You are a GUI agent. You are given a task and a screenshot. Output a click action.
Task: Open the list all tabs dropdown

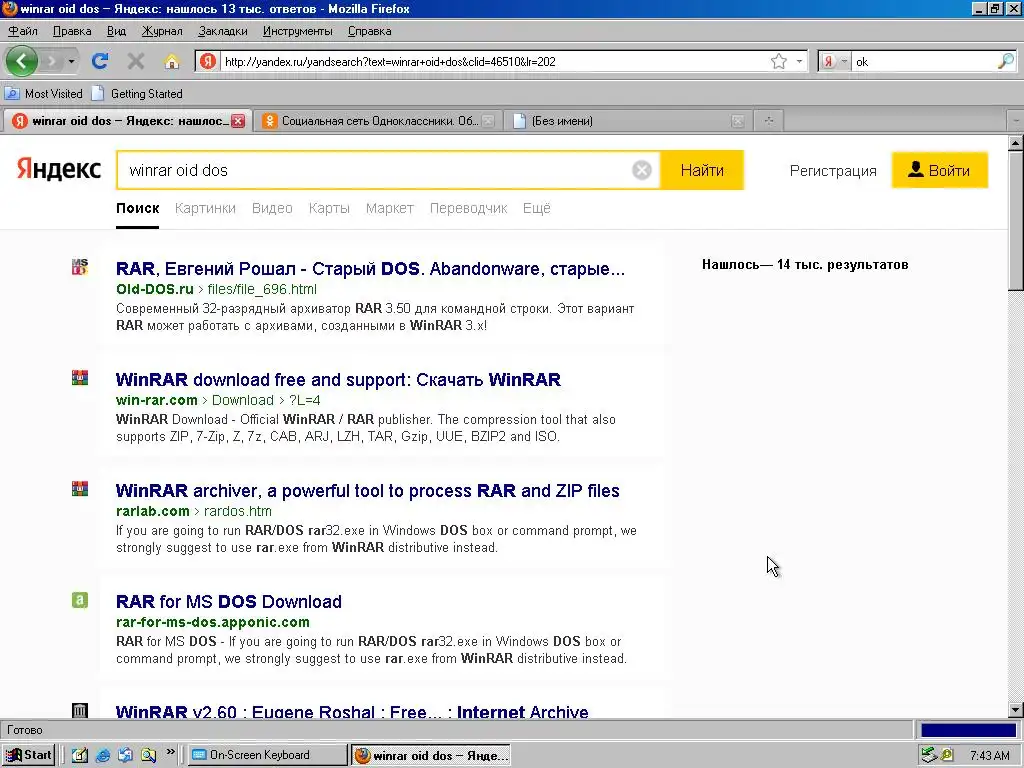click(x=1016, y=121)
